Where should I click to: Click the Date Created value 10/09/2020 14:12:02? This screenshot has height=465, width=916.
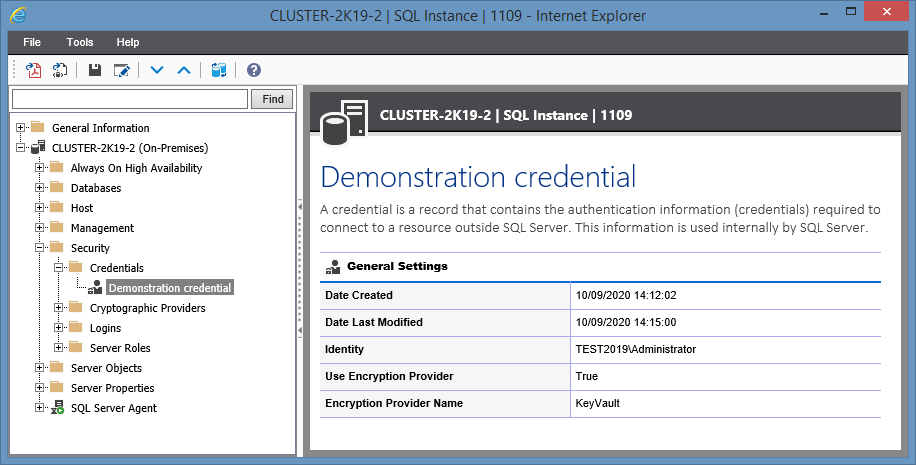click(626, 295)
